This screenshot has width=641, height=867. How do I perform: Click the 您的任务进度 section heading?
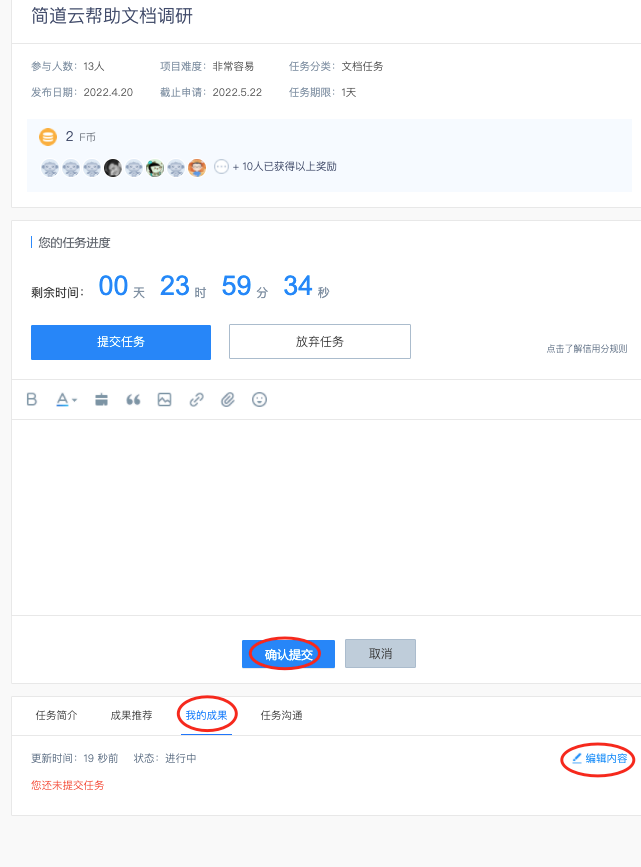[74, 243]
